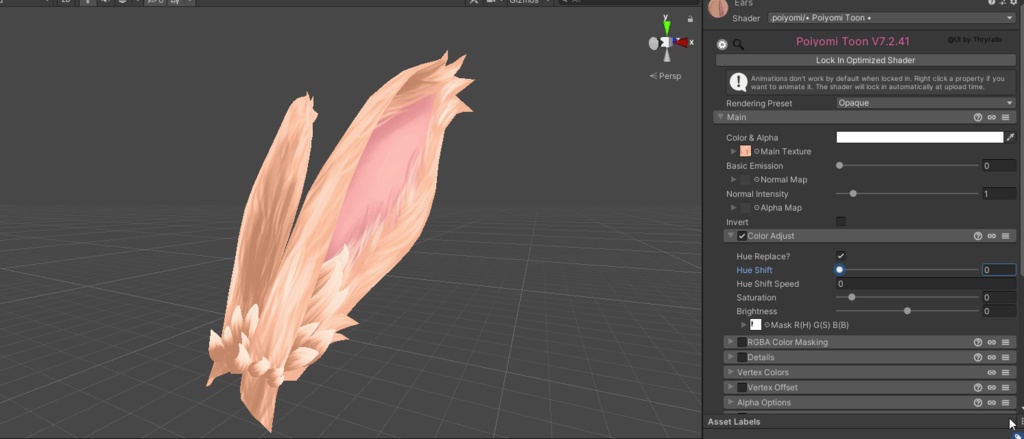Open the Color & Alpha white swatch
Screen dimensions: 1024x439
pyautogui.click(x=920, y=137)
